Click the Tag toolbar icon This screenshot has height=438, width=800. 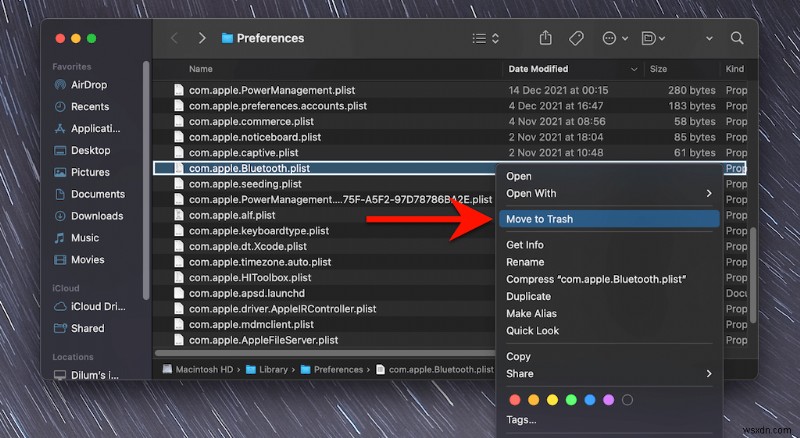point(576,38)
